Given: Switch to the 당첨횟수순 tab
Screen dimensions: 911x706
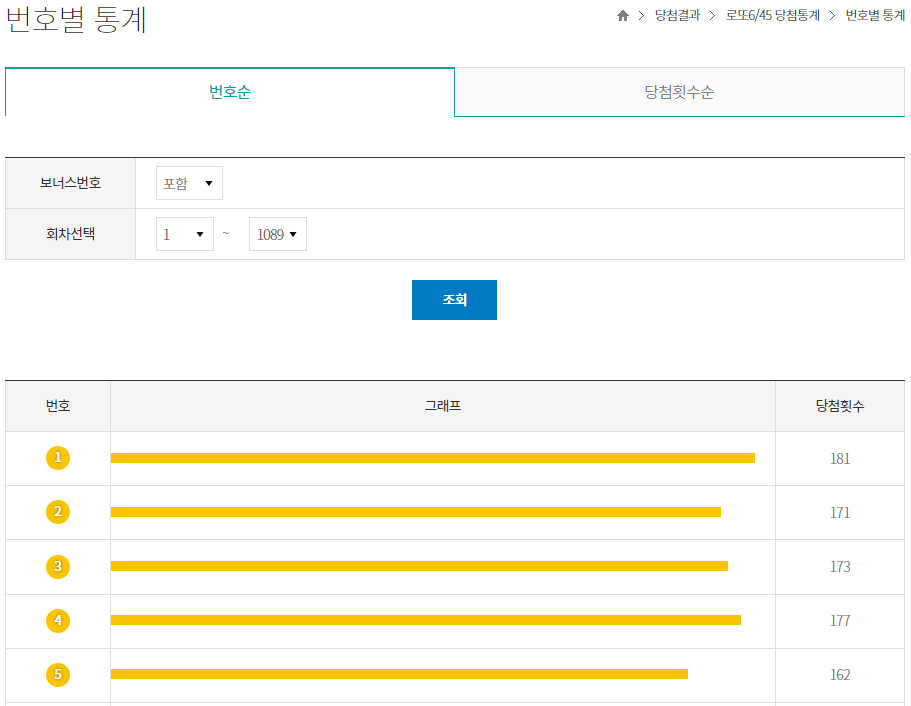Looking at the screenshot, I should 679,91.
